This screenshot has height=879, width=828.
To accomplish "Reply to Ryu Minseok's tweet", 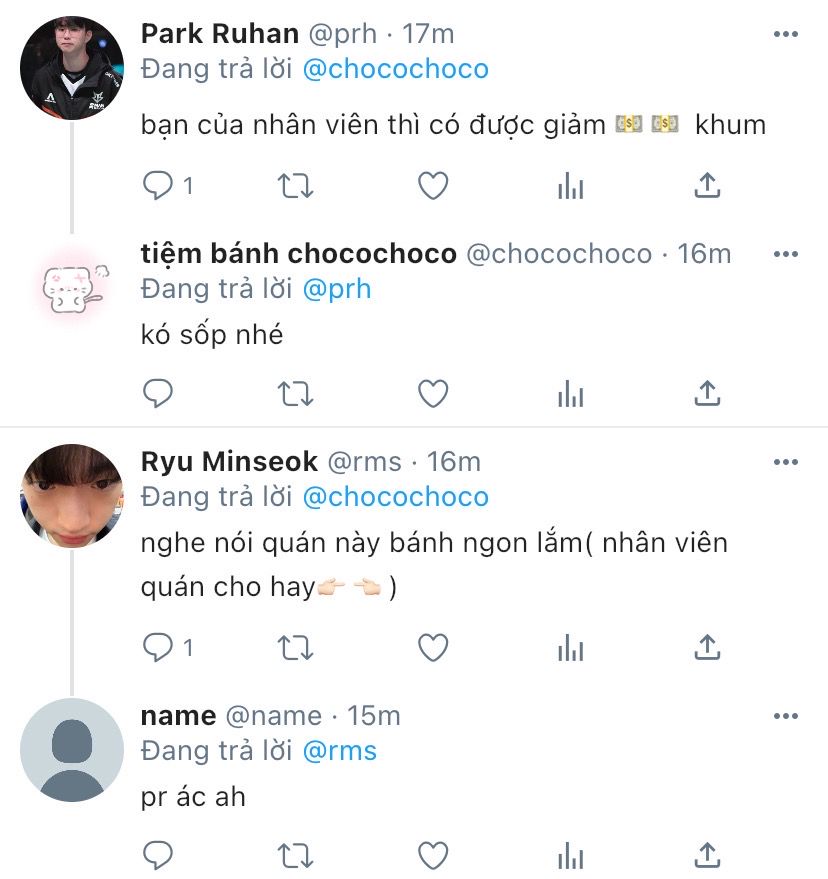I will click(x=158, y=648).
